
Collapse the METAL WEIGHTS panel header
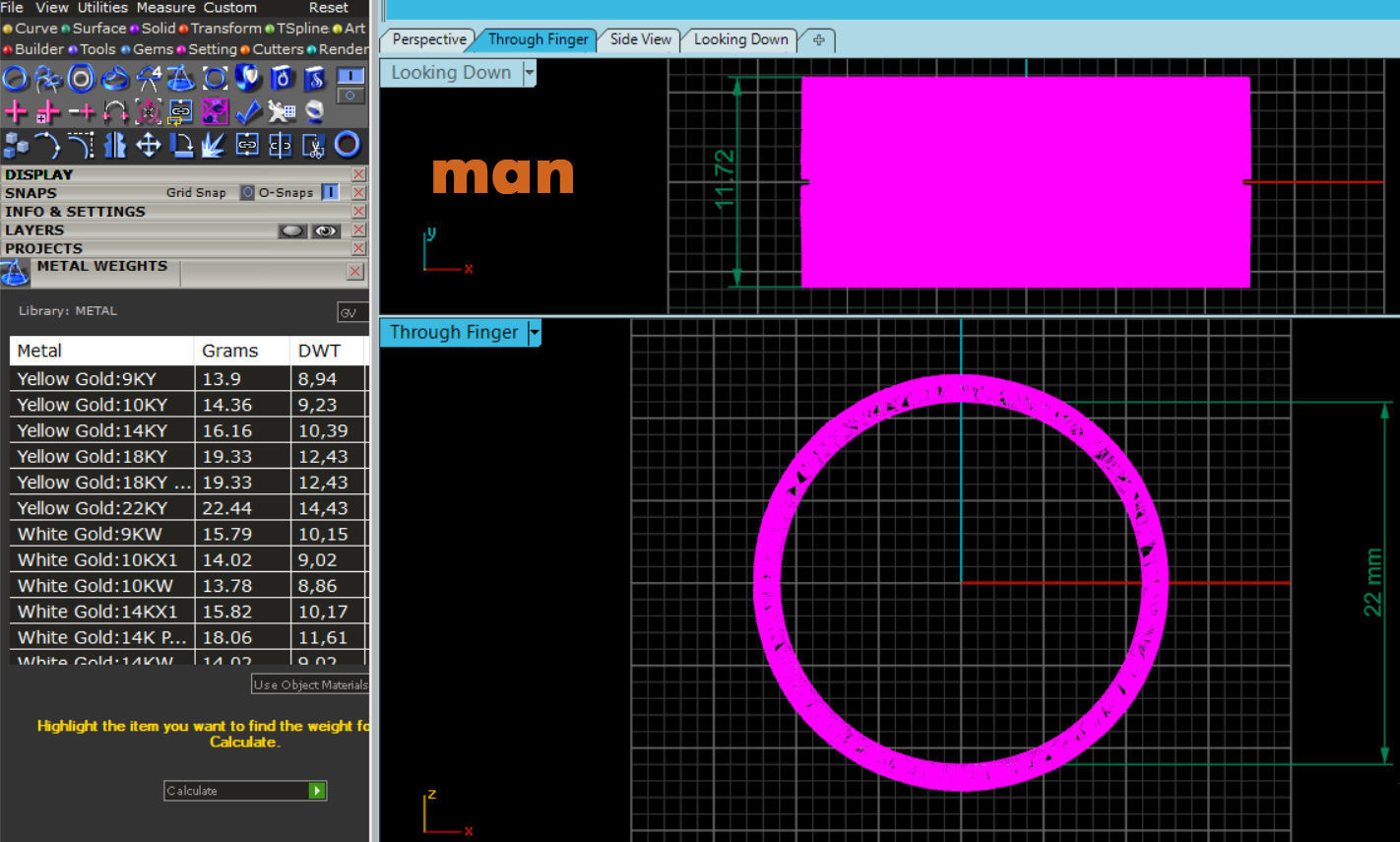pyautogui.click(x=183, y=273)
